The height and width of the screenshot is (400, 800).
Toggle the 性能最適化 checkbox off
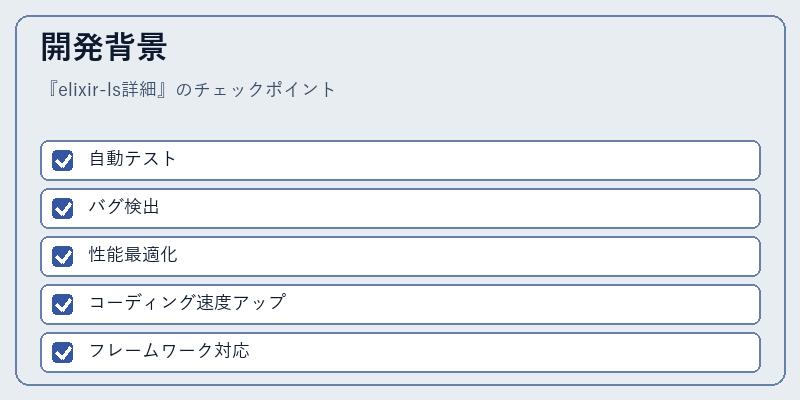pyautogui.click(x=62, y=256)
